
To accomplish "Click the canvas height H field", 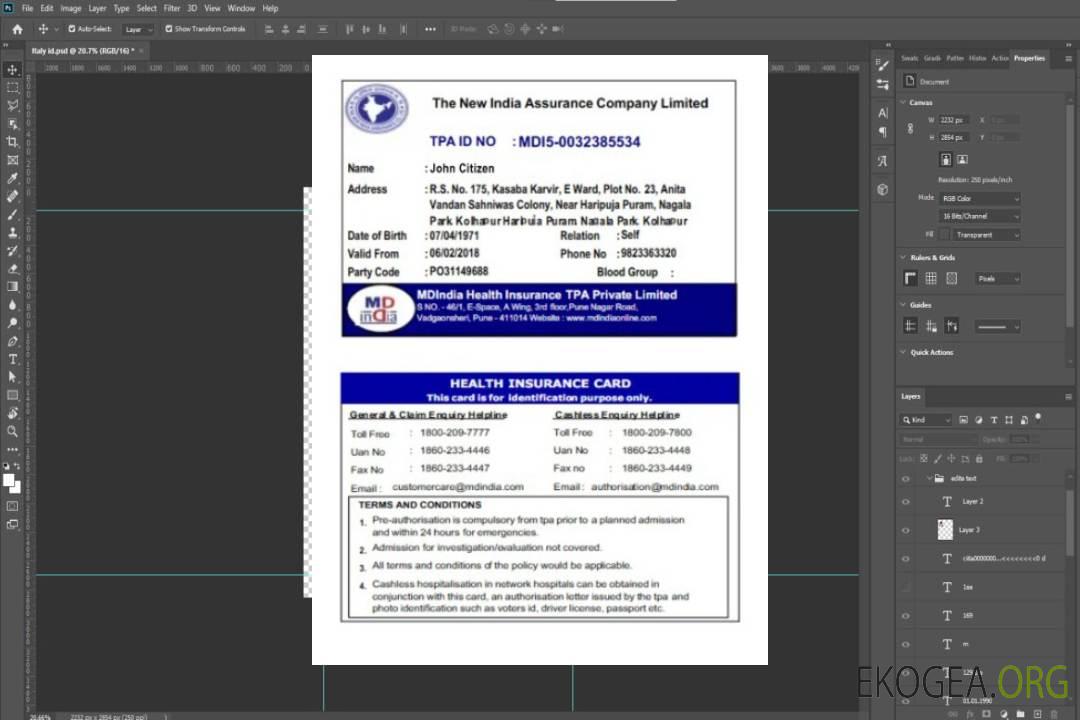I will click(954, 138).
